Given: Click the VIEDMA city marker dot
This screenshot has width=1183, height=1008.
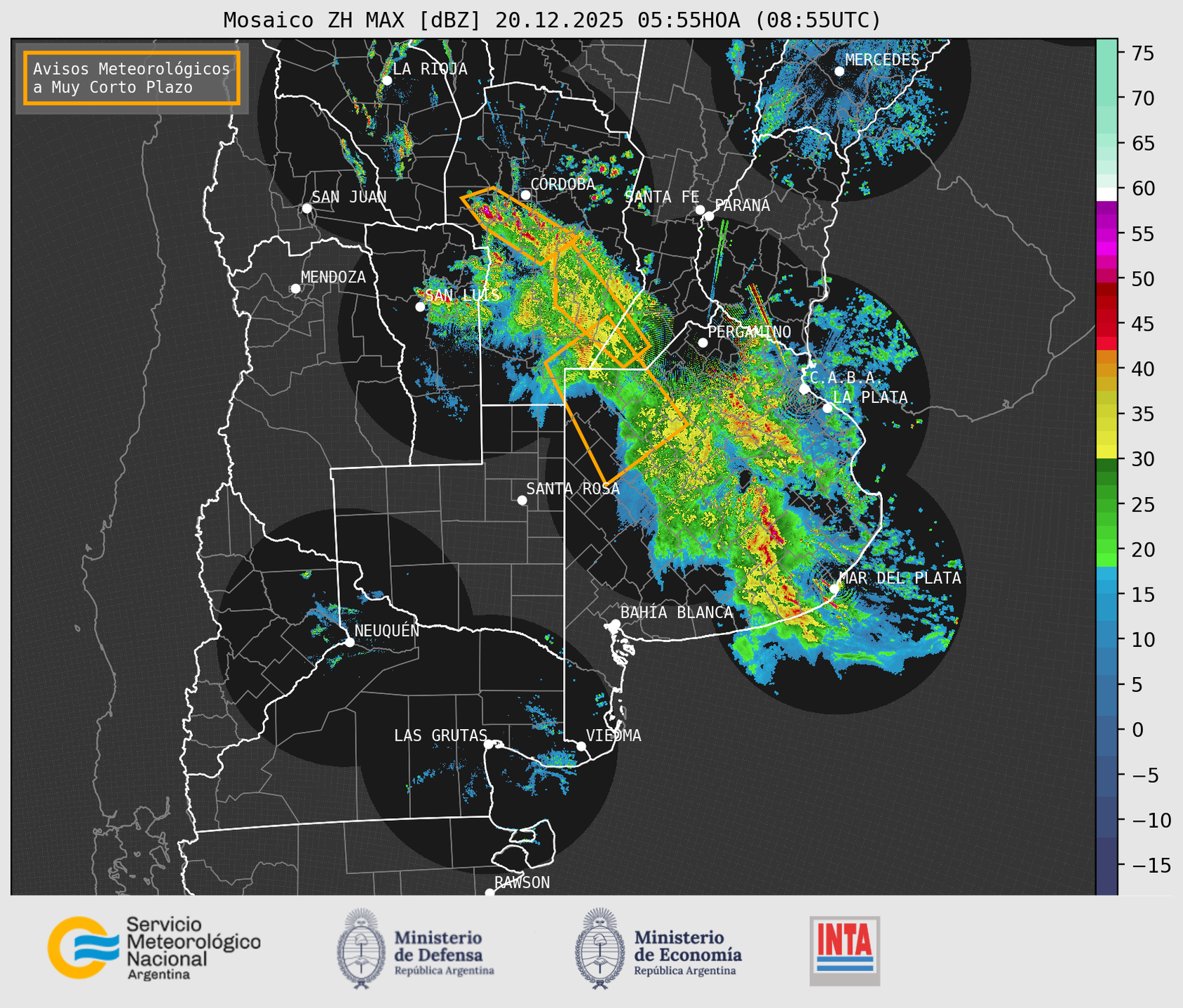Looking at the screenshot, I should (x=581, y=746).
